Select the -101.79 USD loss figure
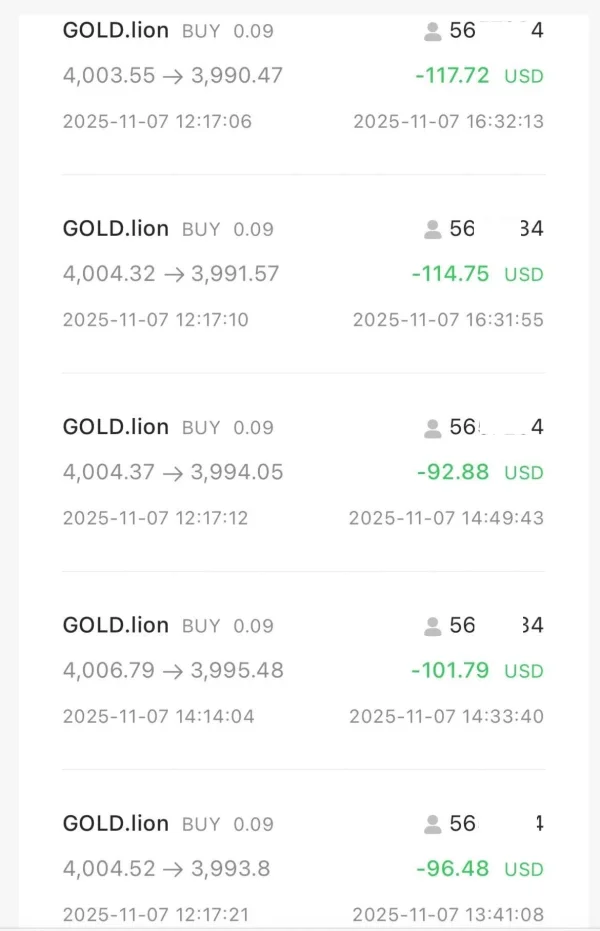 coord(451,670)
